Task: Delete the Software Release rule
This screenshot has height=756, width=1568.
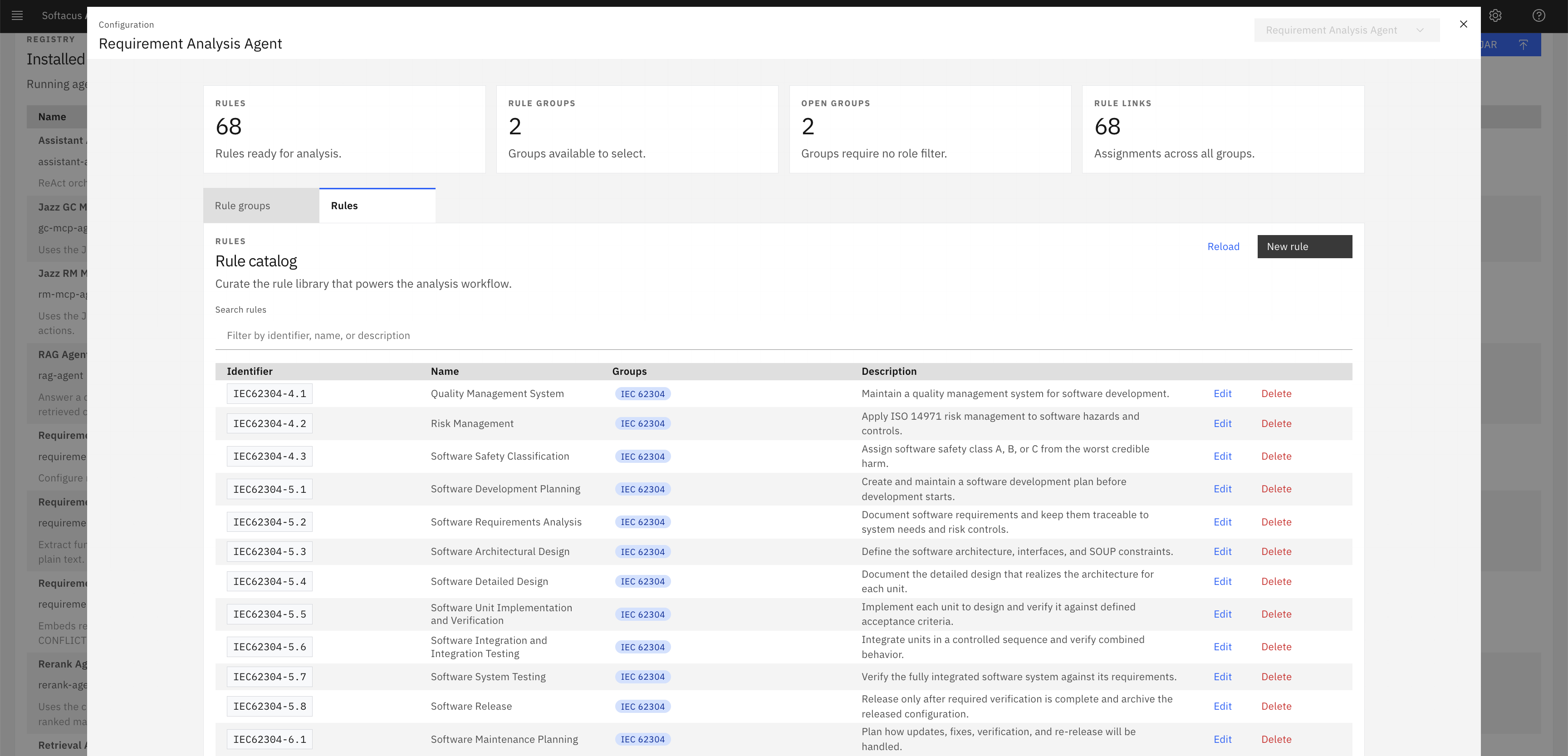Action: click(x=1276, y=707)
